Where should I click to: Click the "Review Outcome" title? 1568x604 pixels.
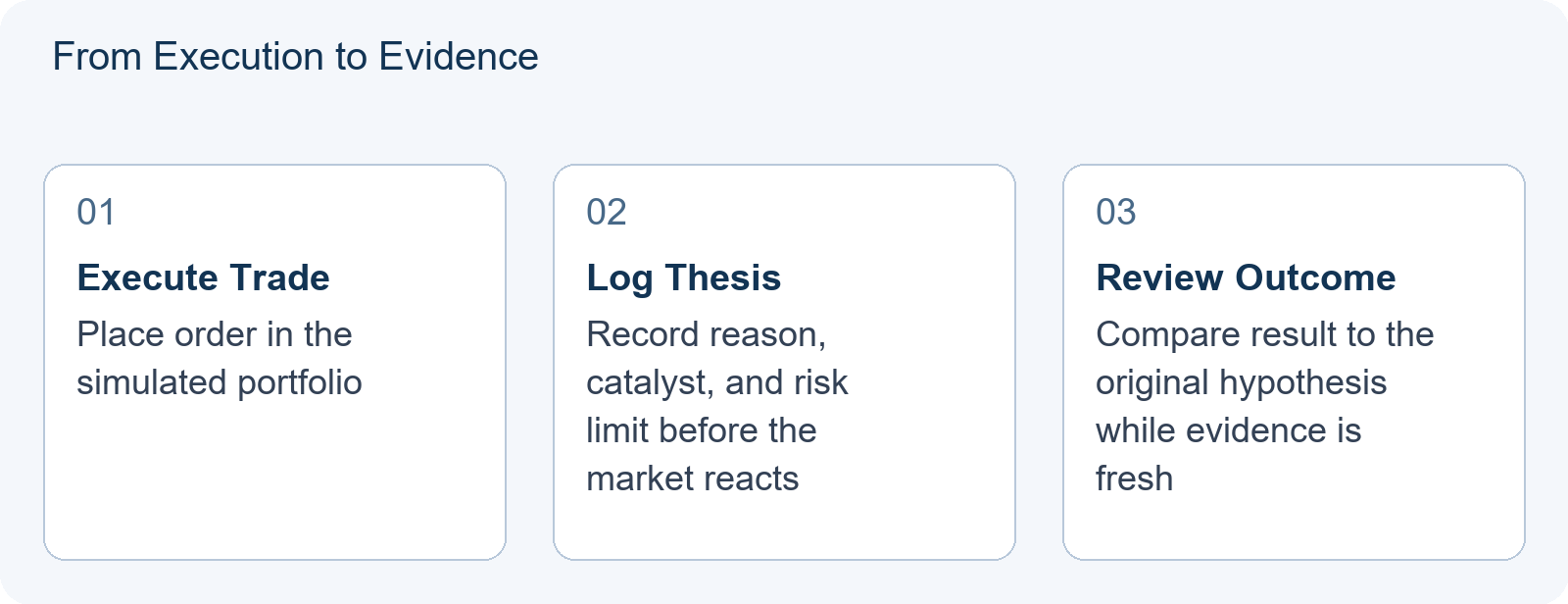pos(1246,277)
